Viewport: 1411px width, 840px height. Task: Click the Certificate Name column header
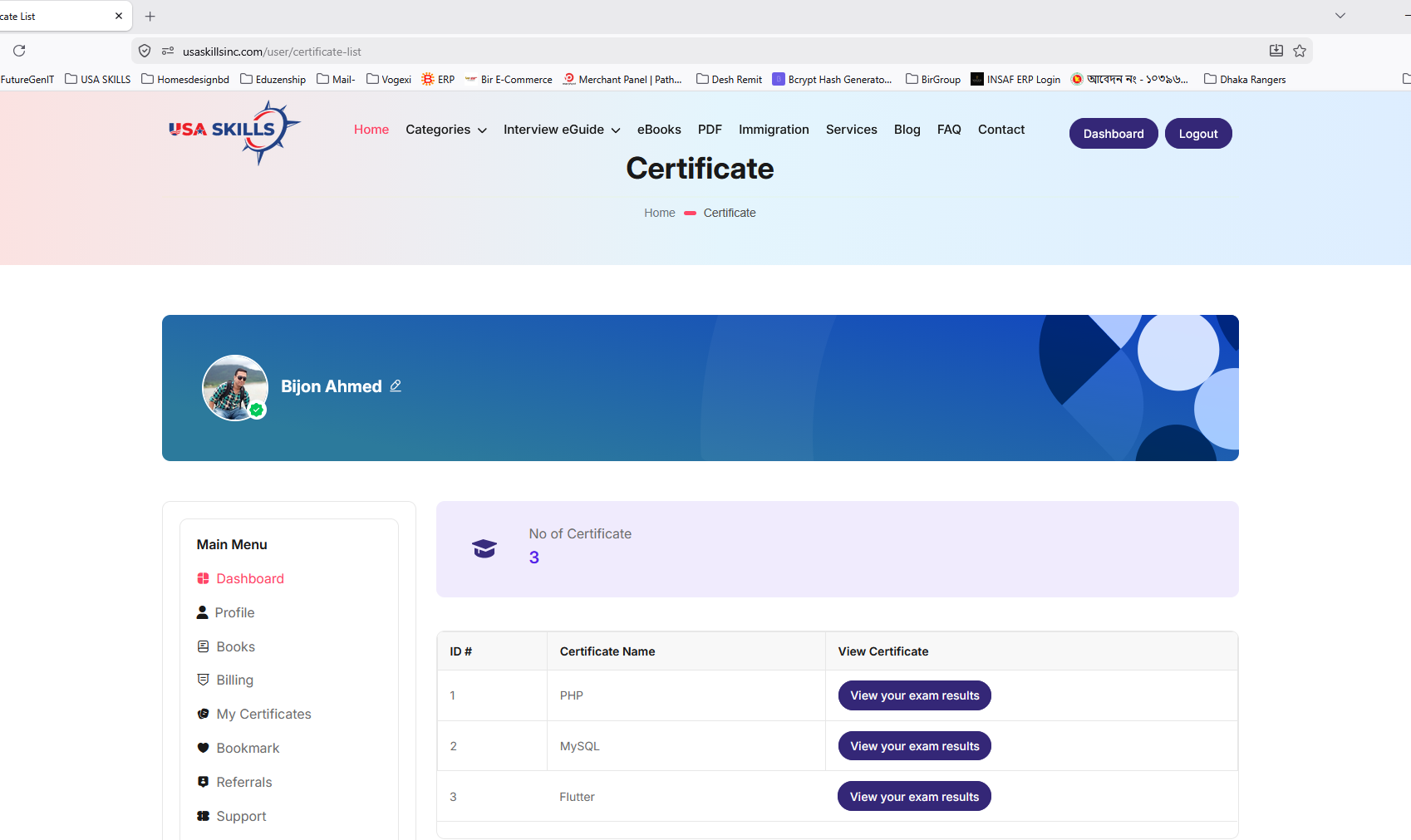607,651
